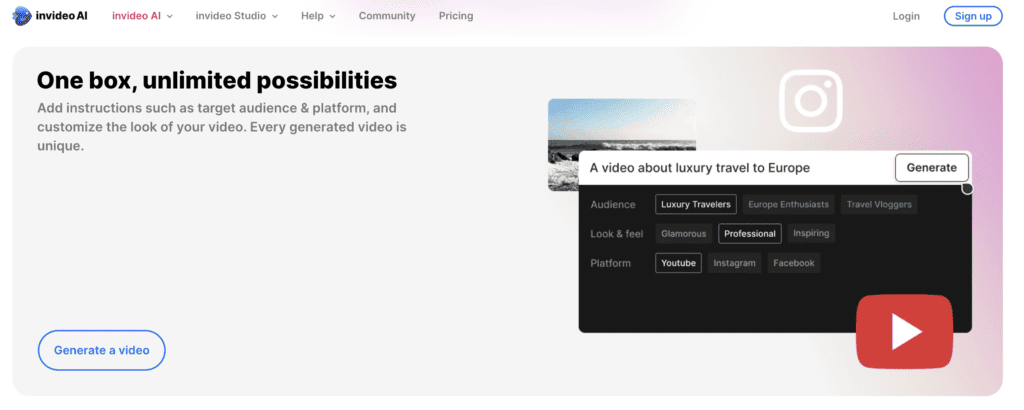Go to the Community page

(x=387, y=16)
